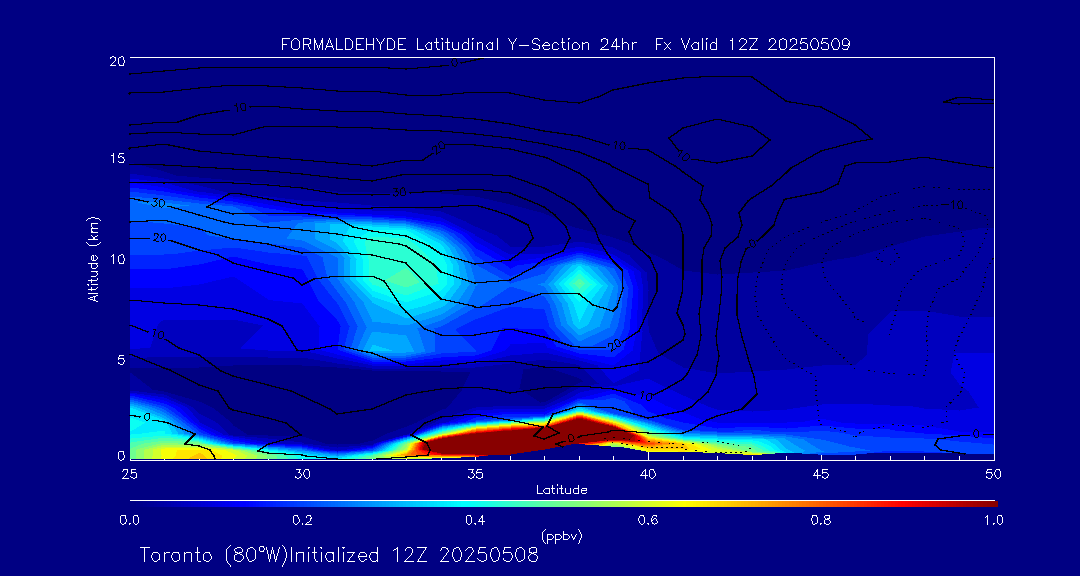Click latitude axis tick label 25
This screenshot has height=576, width=1080.
point(129,474)
